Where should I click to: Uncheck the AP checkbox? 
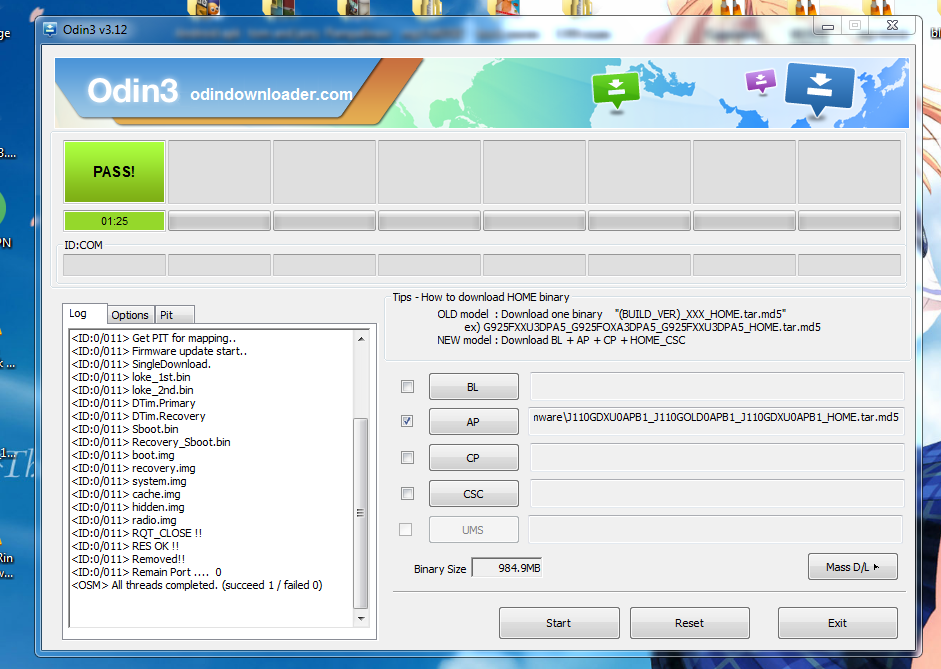[407, 421]
